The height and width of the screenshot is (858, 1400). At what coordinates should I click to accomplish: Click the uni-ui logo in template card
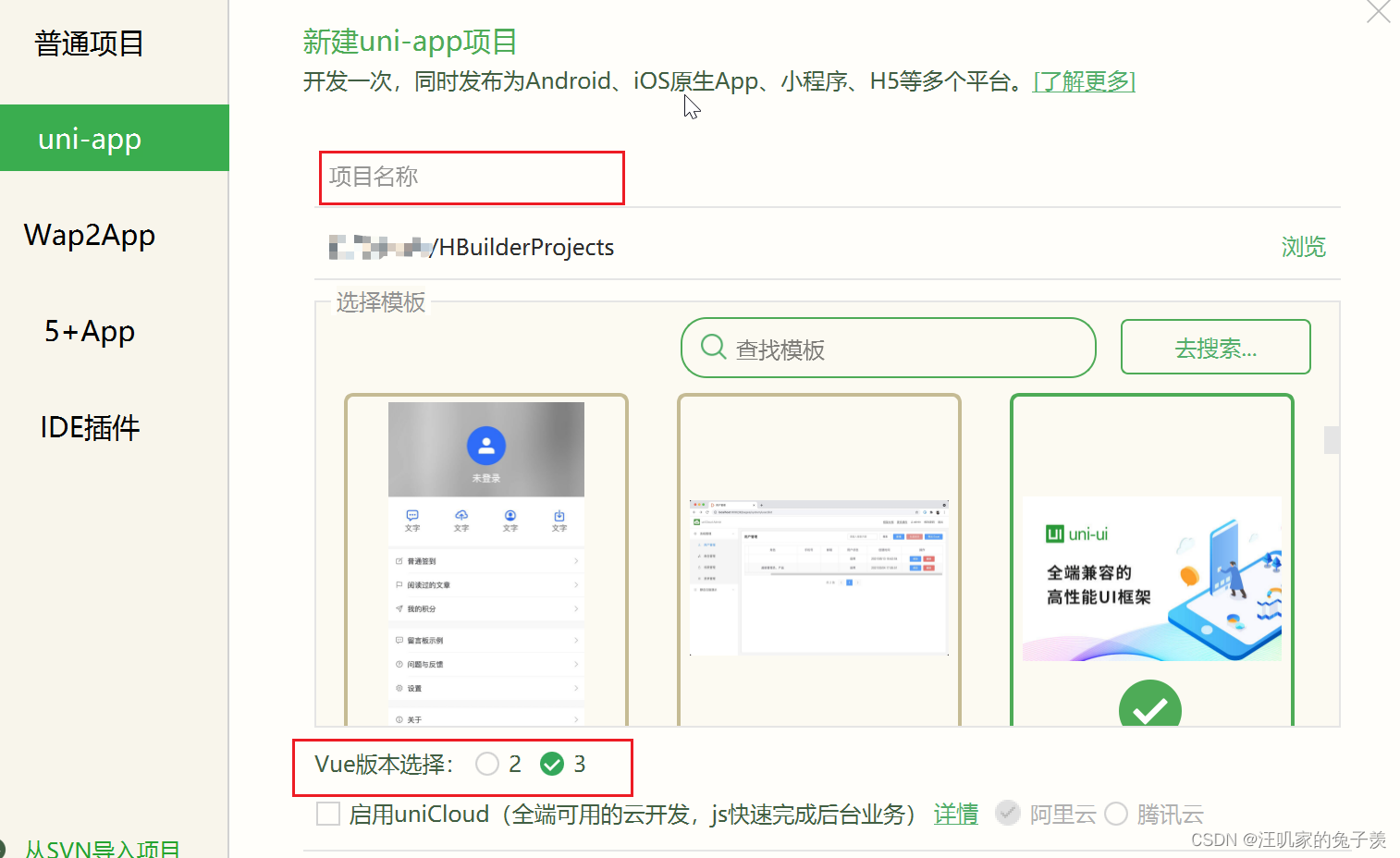1076,533
